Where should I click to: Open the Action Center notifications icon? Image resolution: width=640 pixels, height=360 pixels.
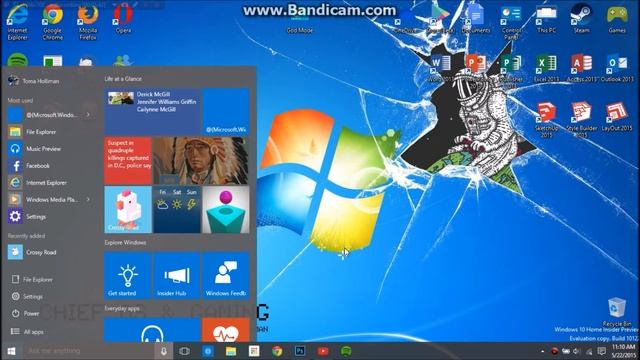(x=601, y=351)
